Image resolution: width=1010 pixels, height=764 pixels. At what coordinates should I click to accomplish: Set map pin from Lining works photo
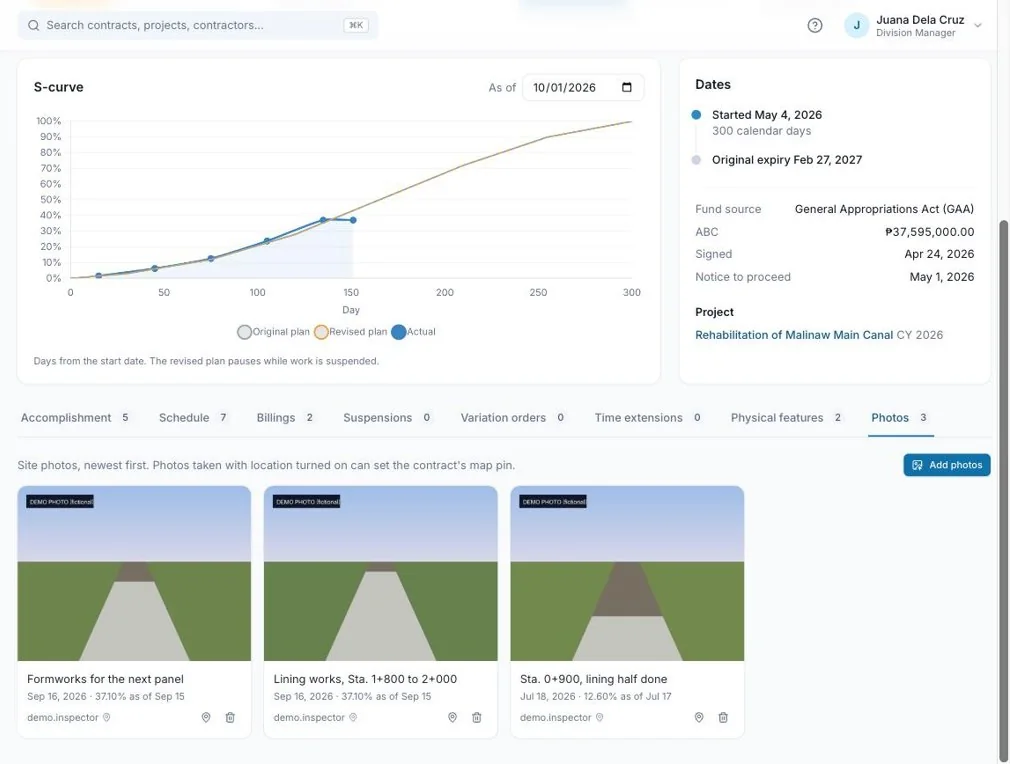tap(452, 717)
